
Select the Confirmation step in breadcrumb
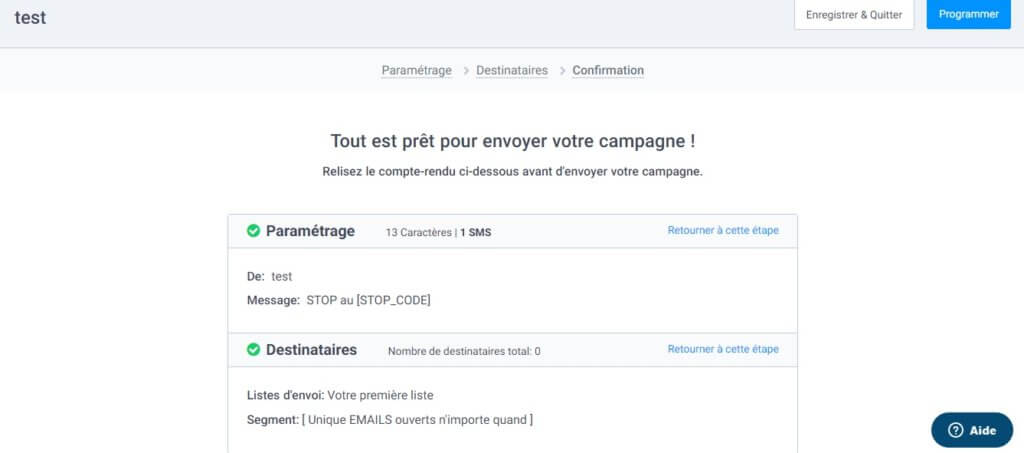(608, 71)
